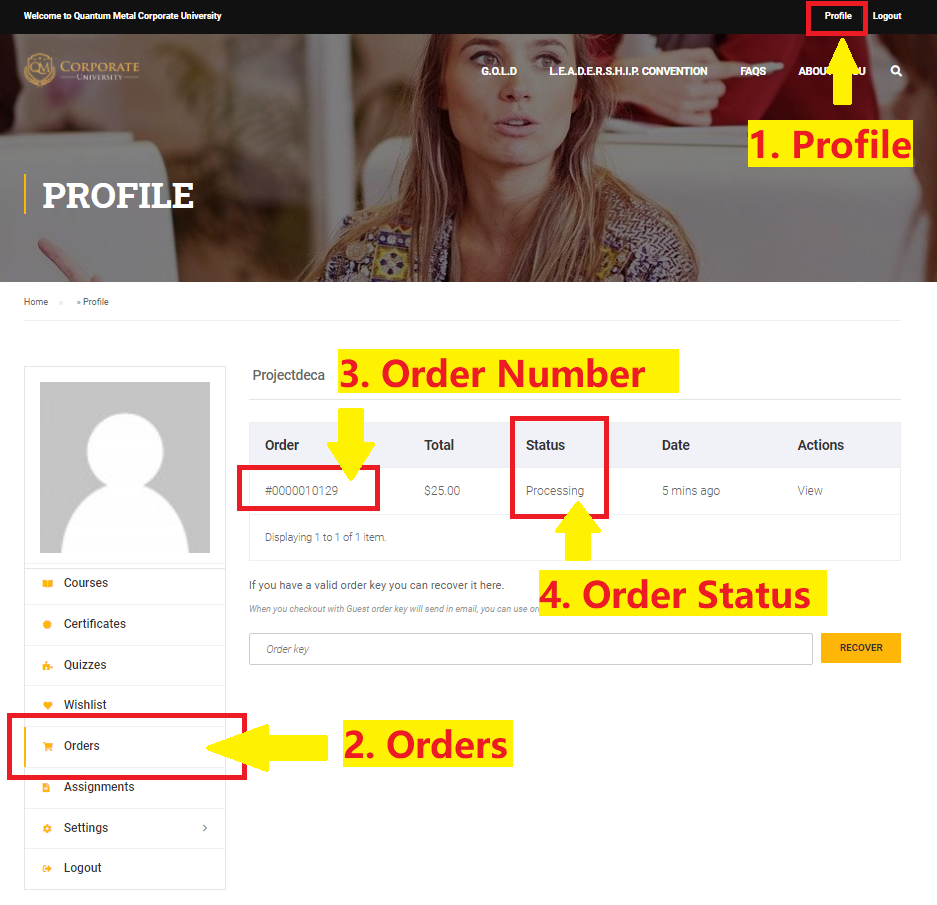937x905 pixels.
Task: Open the Corporate University logo
Action: (82, 70)
